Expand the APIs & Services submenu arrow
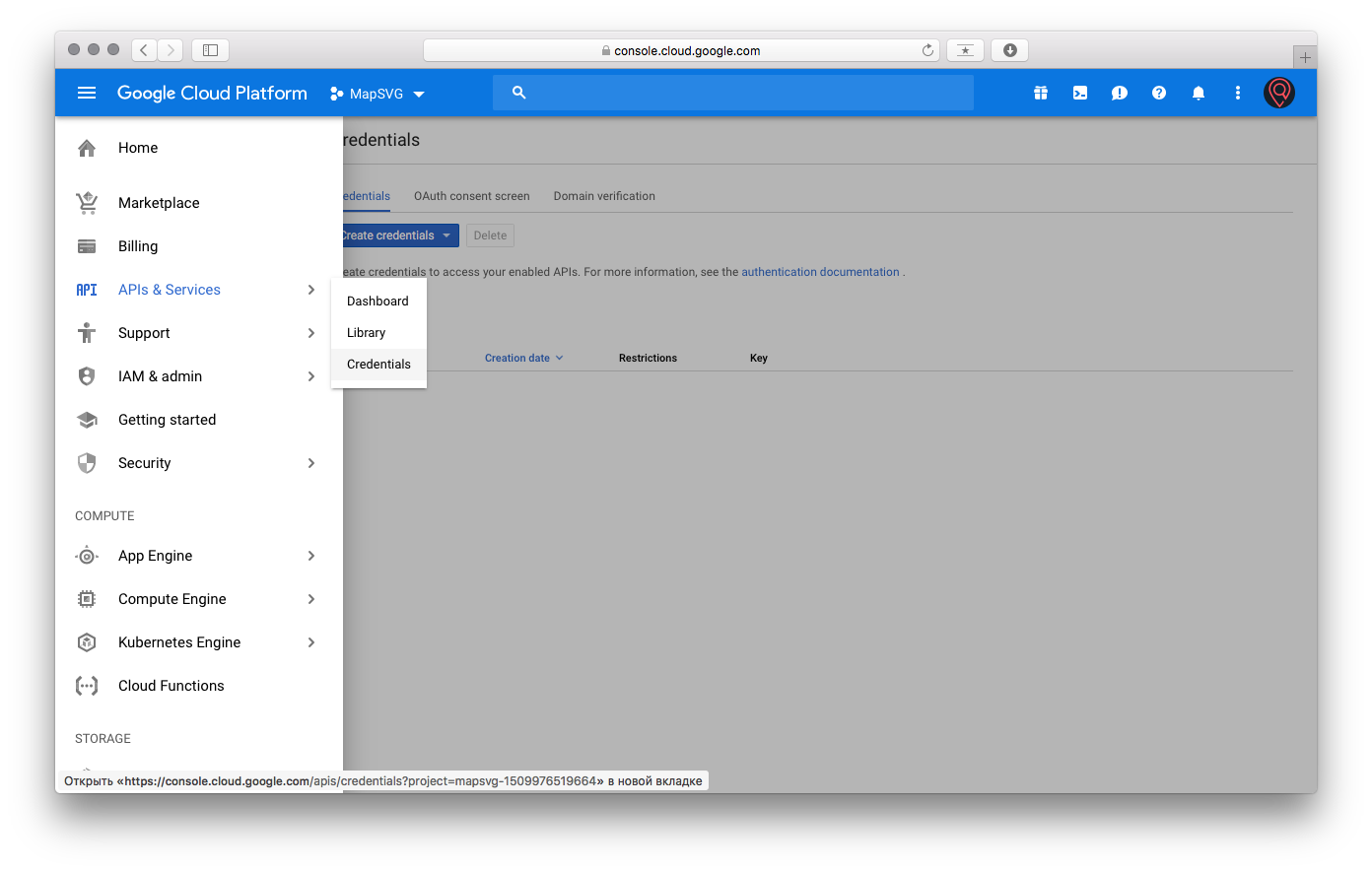The width and height of the screenshot is (1372, 872). coord(311,290)
